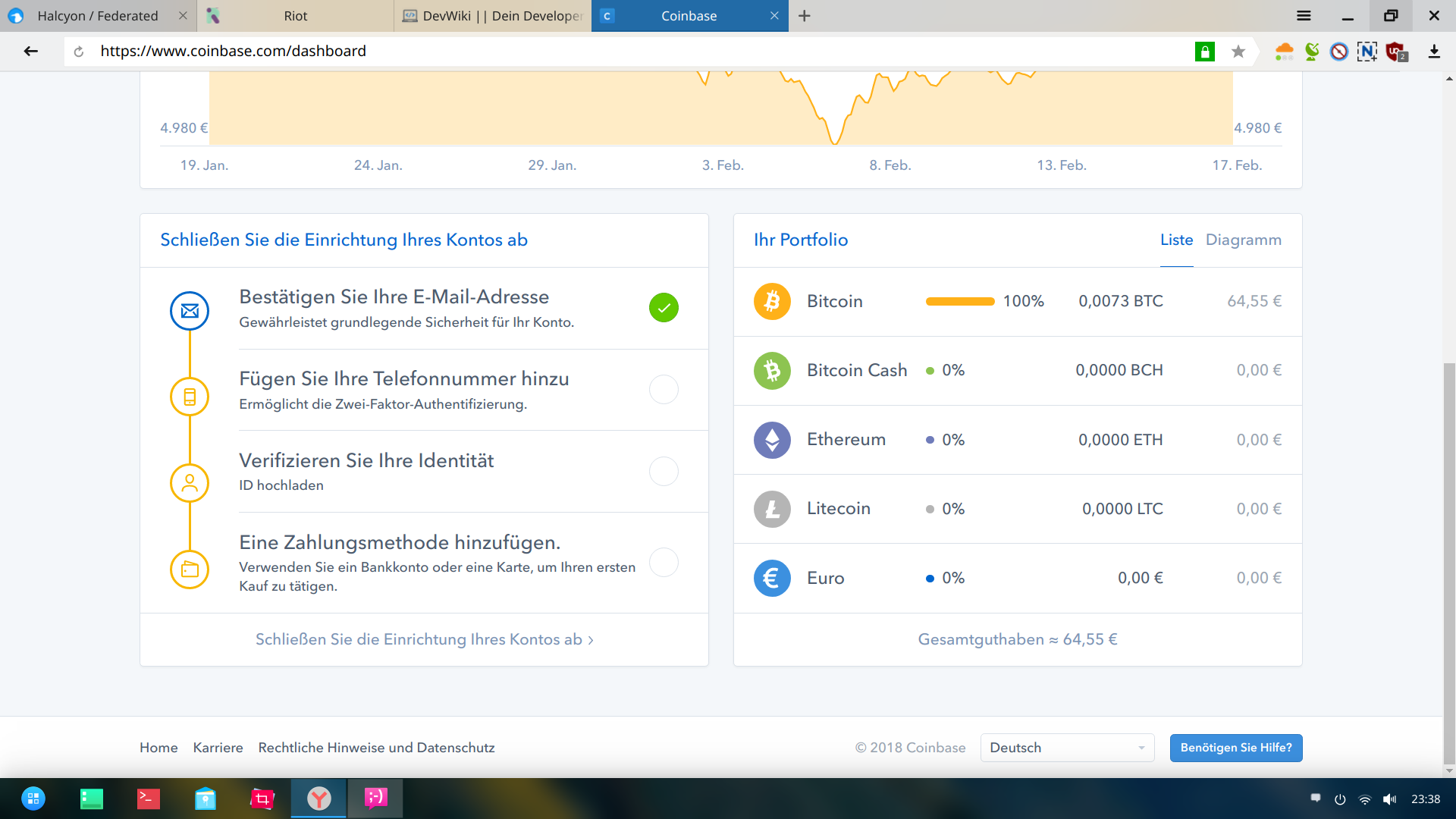Open the Deutsch language dropdown

(1067, 748)
